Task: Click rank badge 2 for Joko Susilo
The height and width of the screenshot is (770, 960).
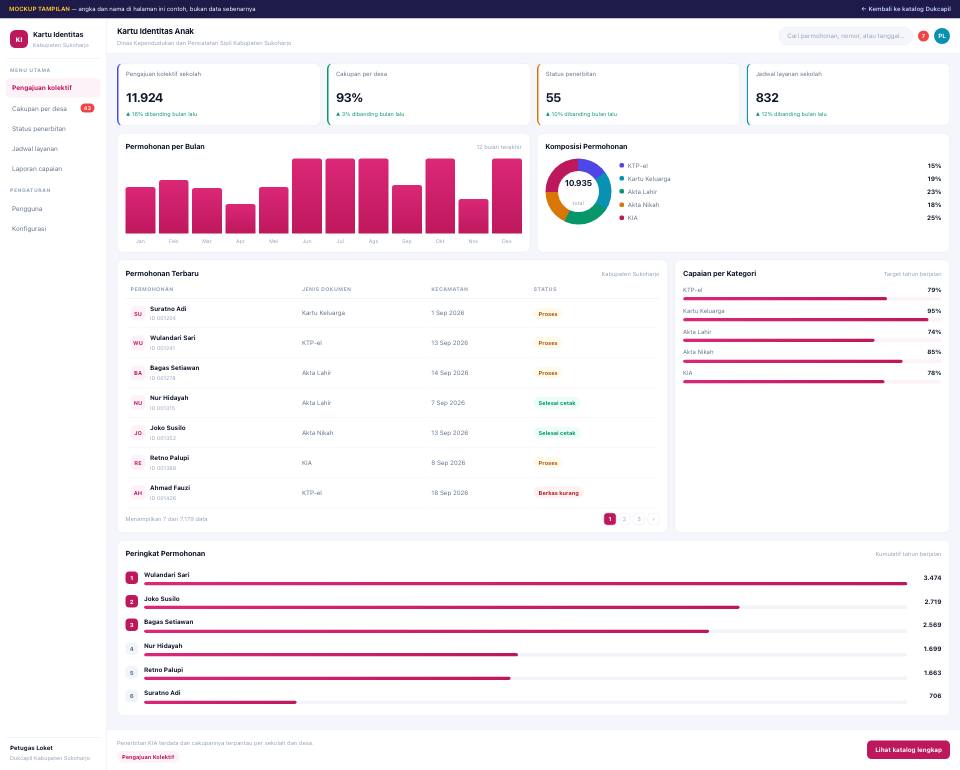Action: tap(132, 602)
